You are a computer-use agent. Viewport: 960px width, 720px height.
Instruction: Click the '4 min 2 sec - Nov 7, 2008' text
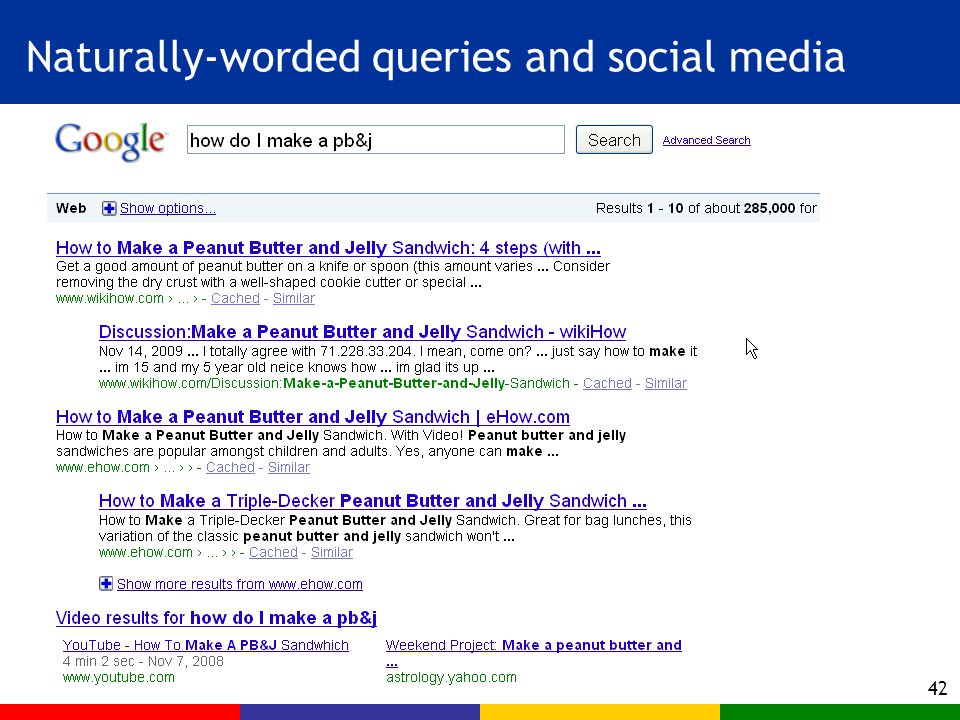143,661
